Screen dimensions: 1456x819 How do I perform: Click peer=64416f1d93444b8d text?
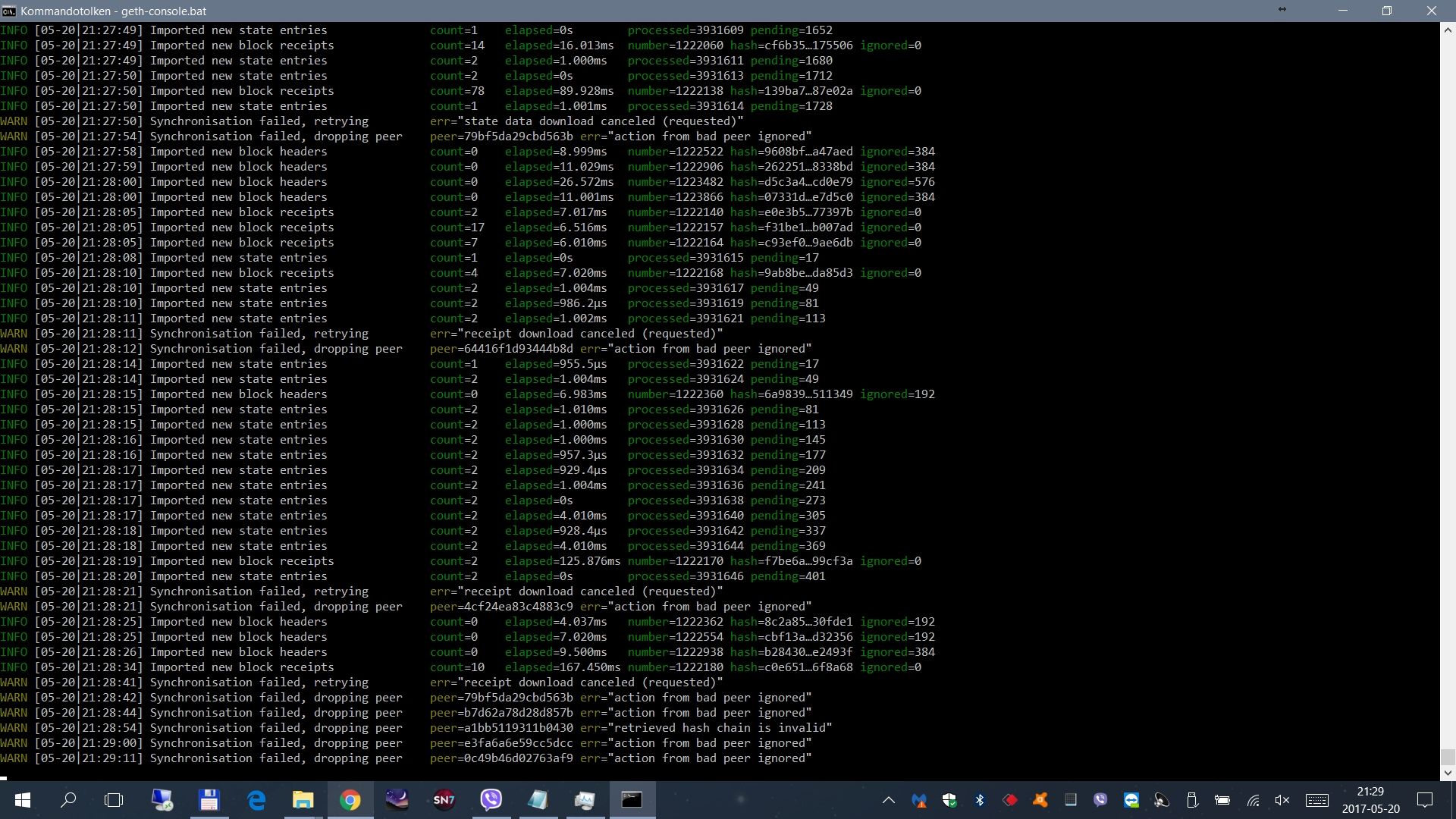[x=501, y=349]
